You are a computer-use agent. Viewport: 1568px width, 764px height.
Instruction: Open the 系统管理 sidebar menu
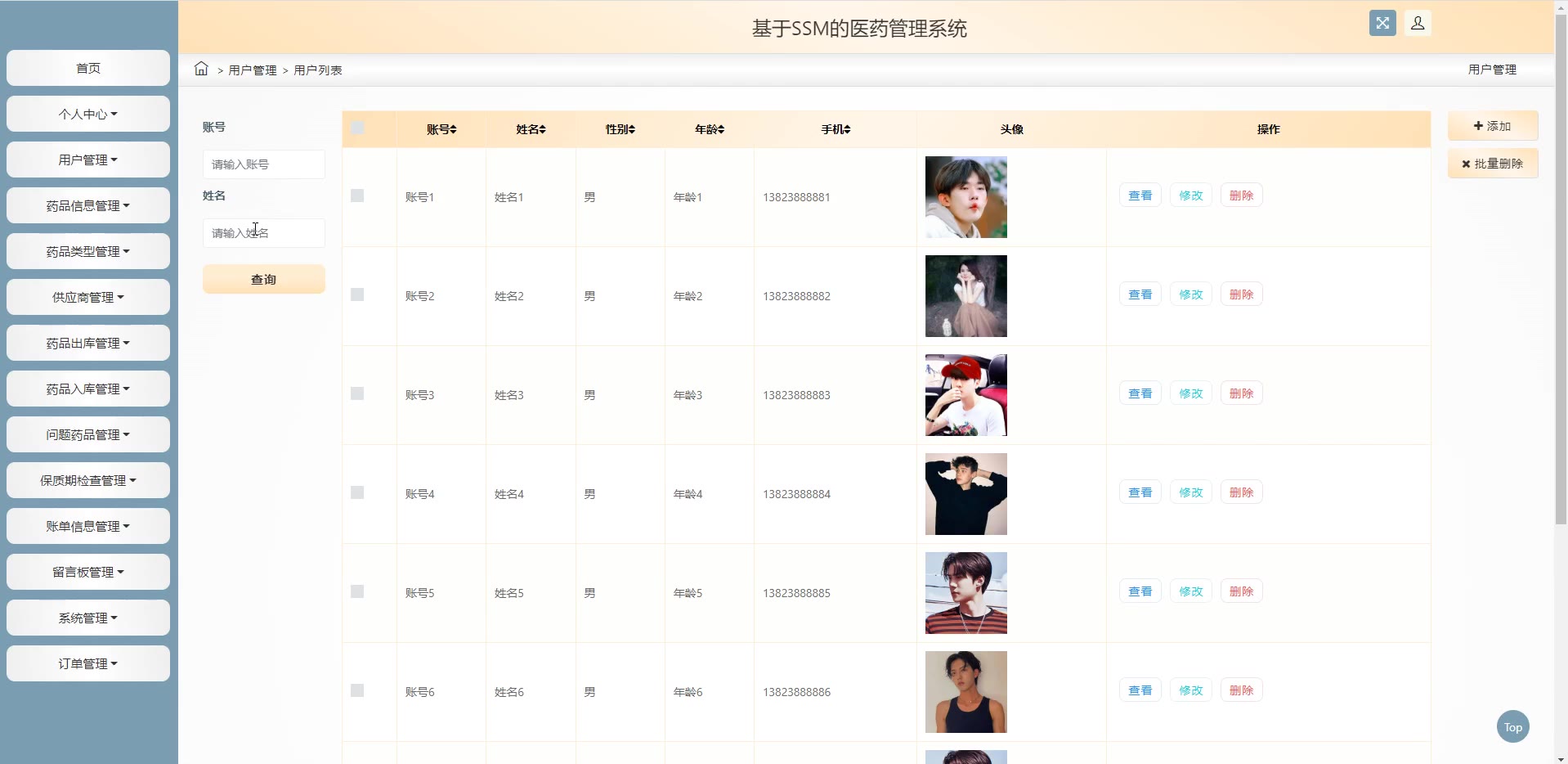pos(88,618)
